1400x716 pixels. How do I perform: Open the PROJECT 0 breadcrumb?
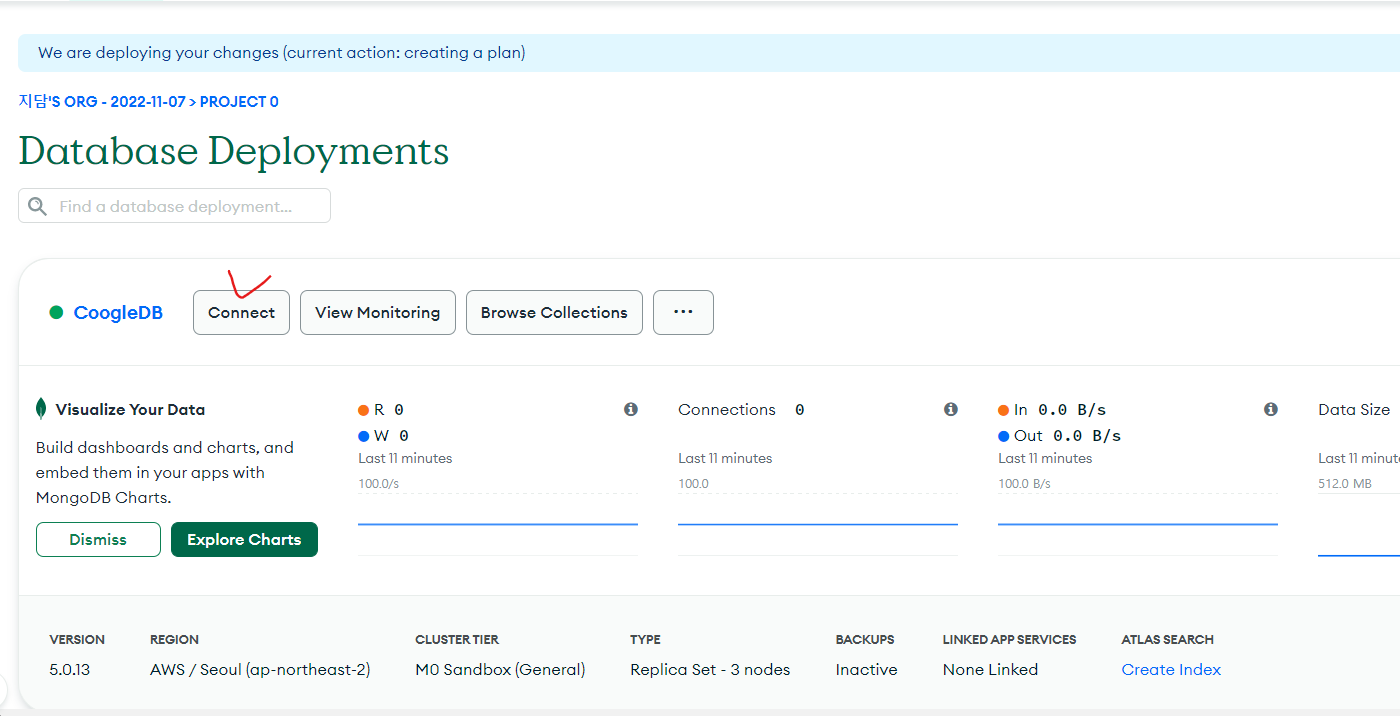[x=239, y=102]
